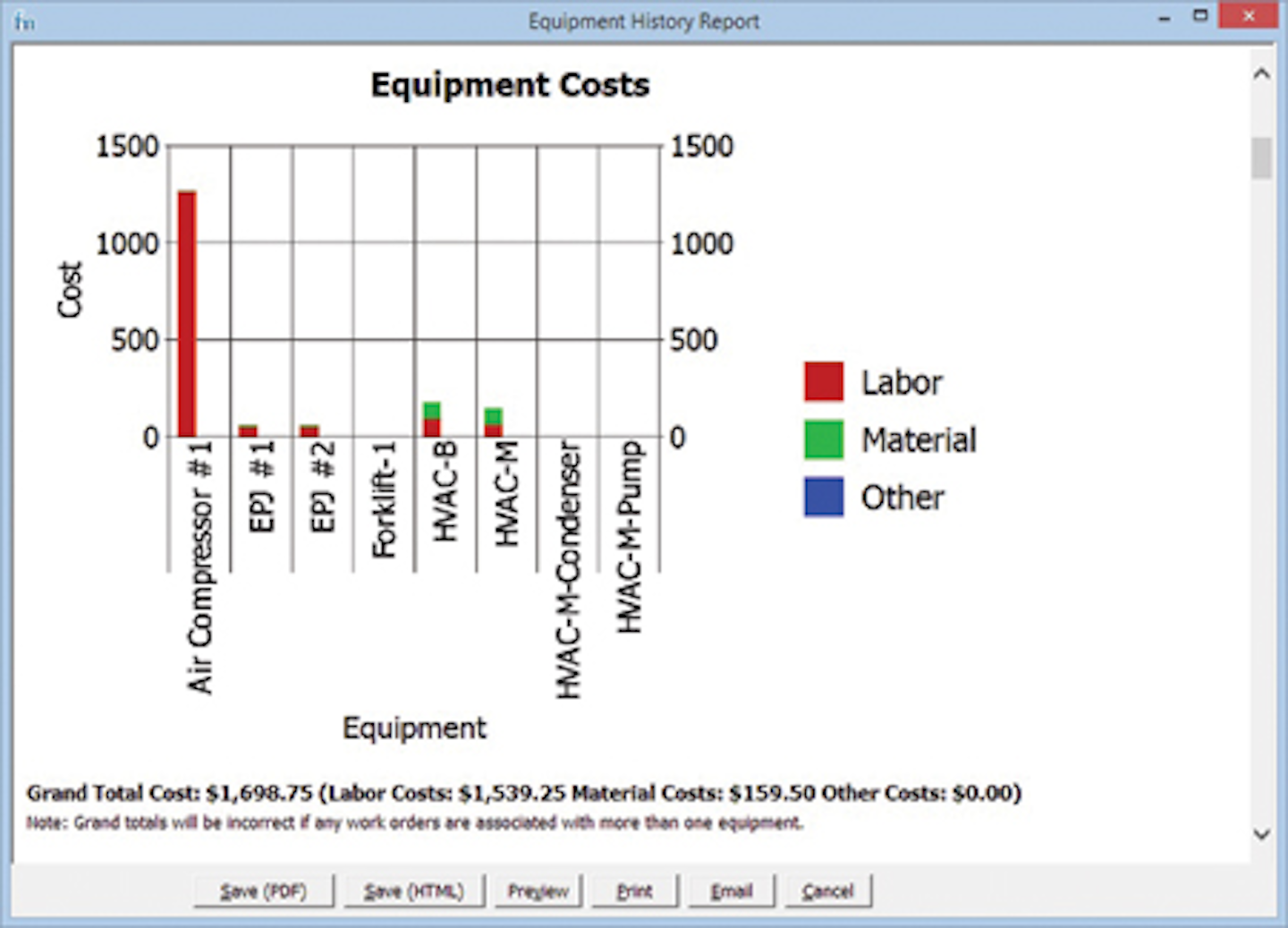Open the report Preview
The image size is (1288, 928).
tap(538, 890)
